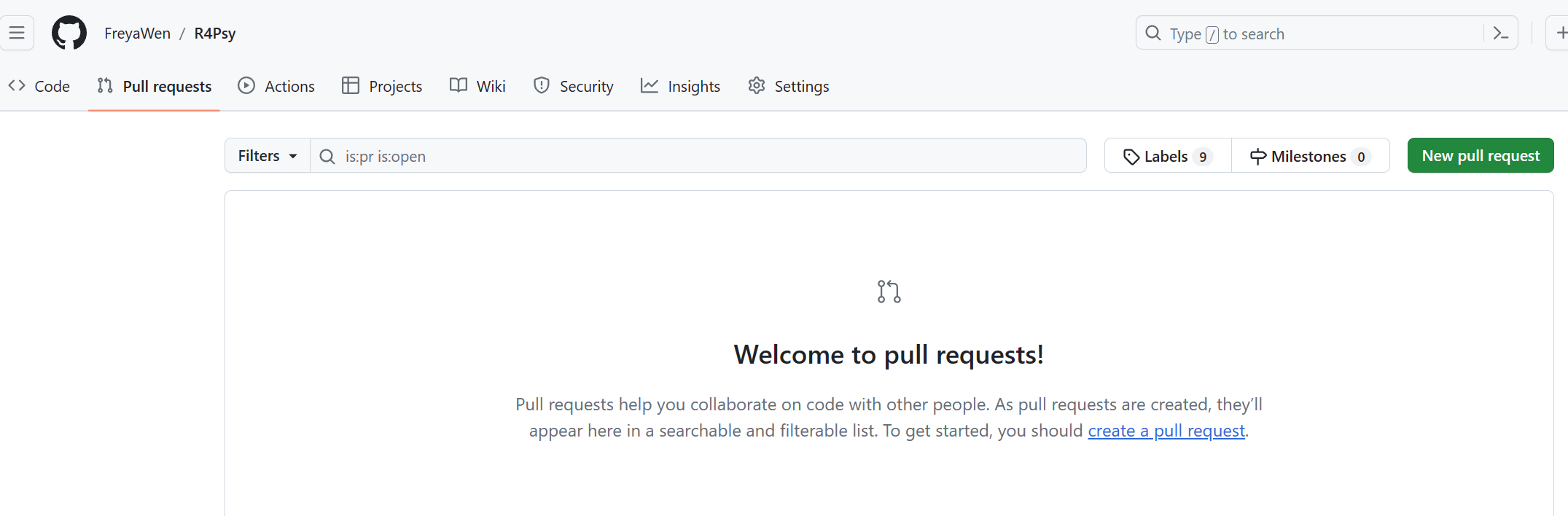Go to the Projects tab
This screenshot has width=1568, height=516.
pos(382,86)
